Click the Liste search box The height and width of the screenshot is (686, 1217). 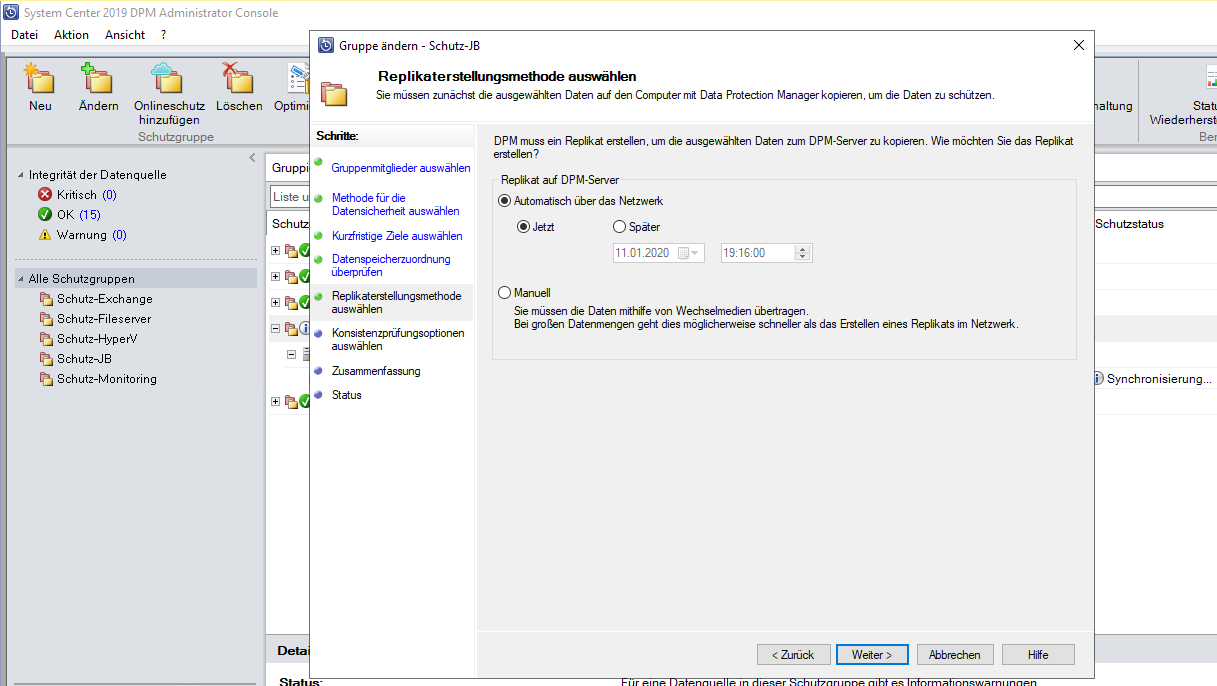click(x=290, y=197)
